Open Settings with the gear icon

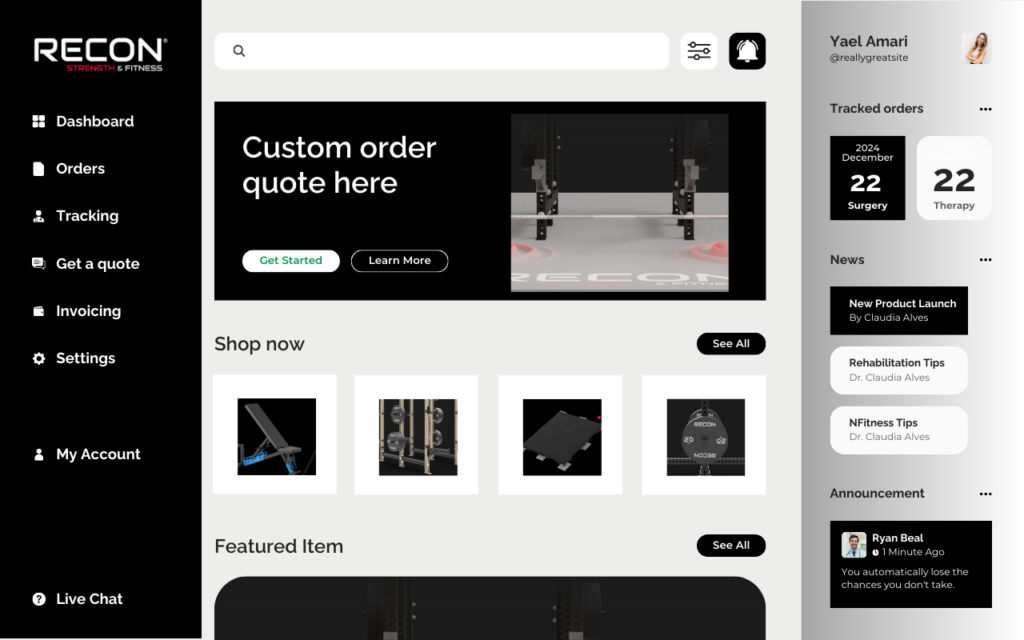[x=39, y=359]
